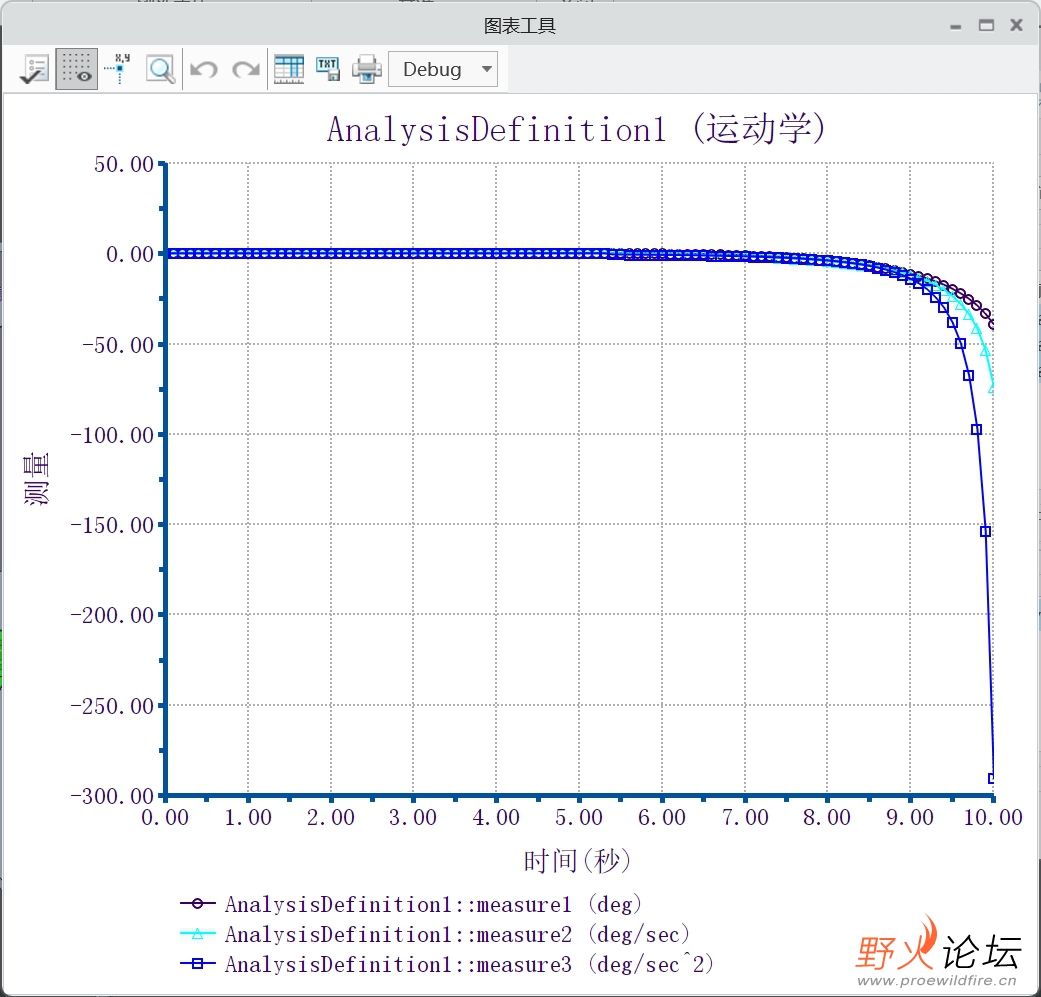The width and height of the screenshot is (1041, 997).
Task: Click the measure2 cyan triangle legend marker
Action: click(197, 933)
